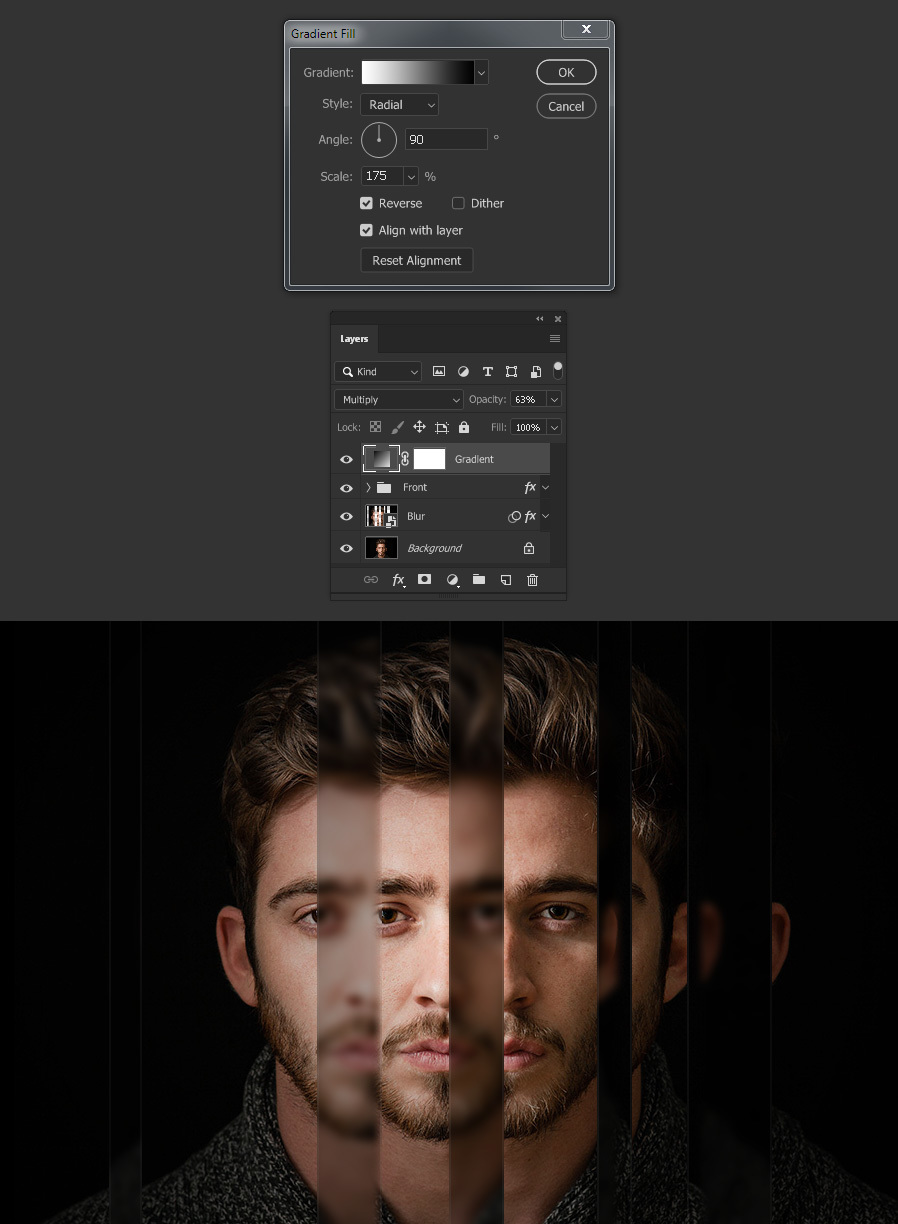The height and width of the screenshot is (1224, 898).
Task: Select the Background layer thumbnail
Action: 381,548
